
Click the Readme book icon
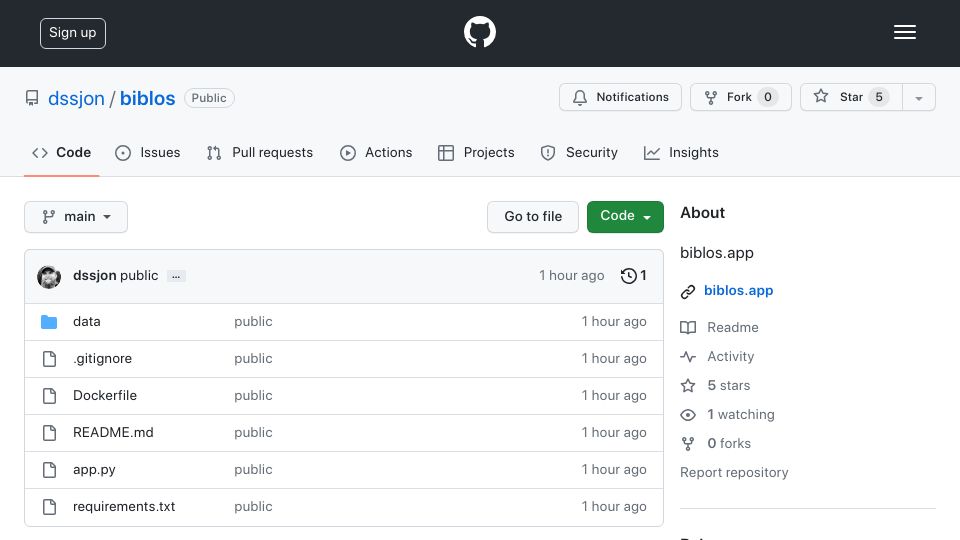pyautogui.click(x=688, y=328)
